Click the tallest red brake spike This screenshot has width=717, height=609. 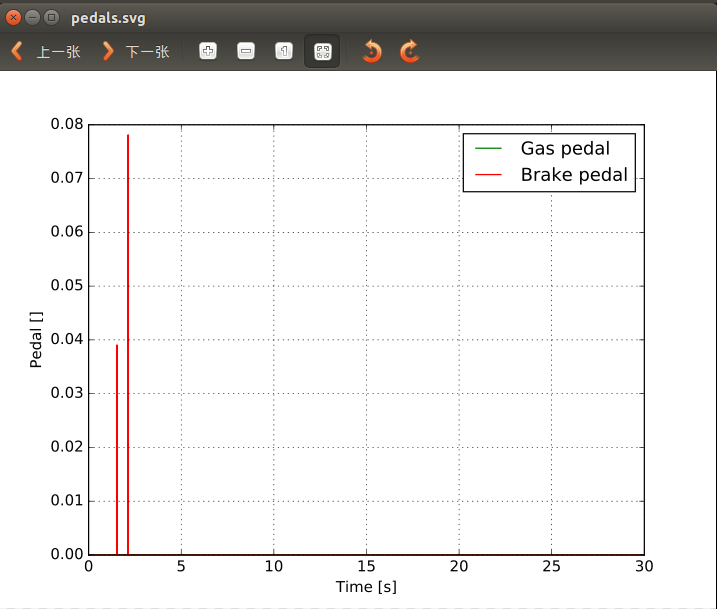128,300
